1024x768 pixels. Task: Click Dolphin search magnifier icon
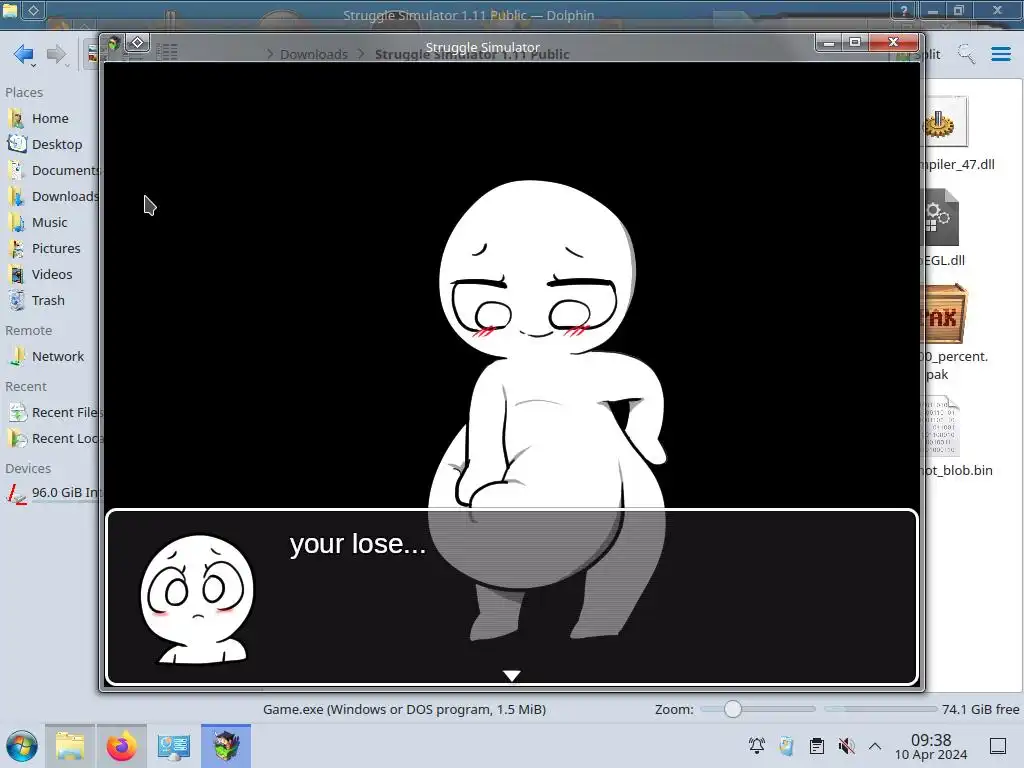[966, 54]
